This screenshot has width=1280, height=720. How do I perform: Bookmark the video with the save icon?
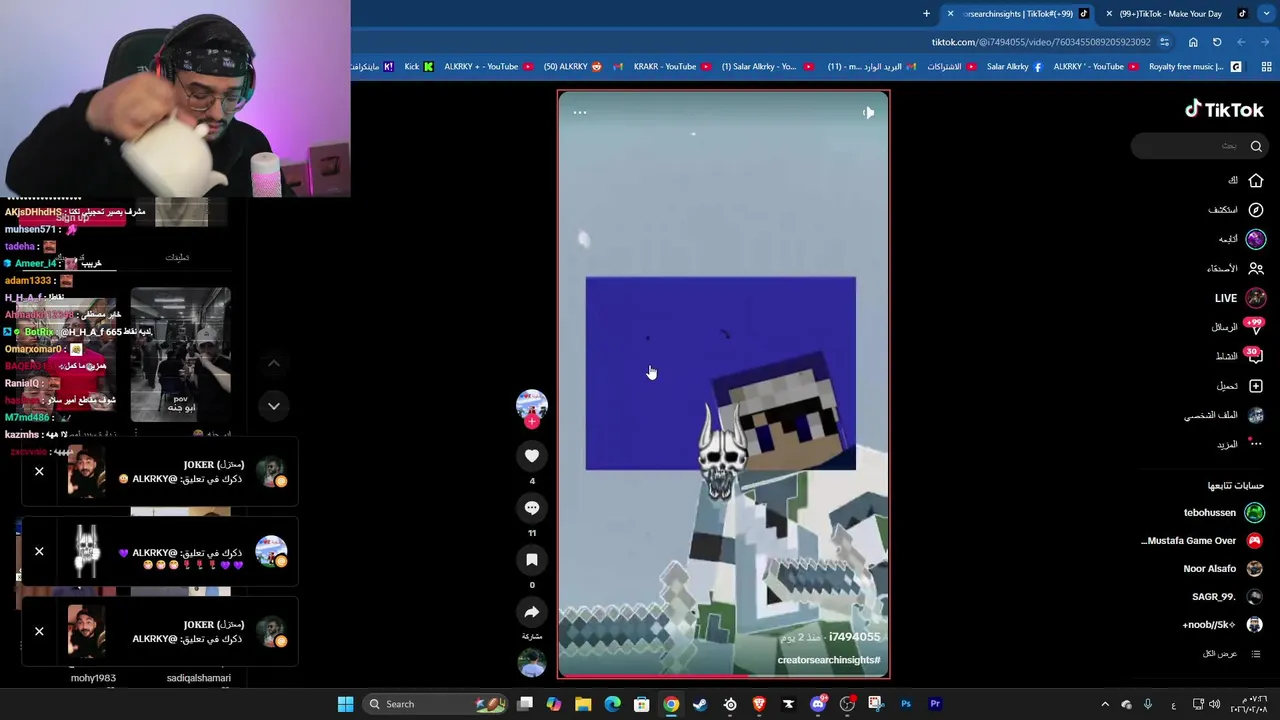[532, 560]
